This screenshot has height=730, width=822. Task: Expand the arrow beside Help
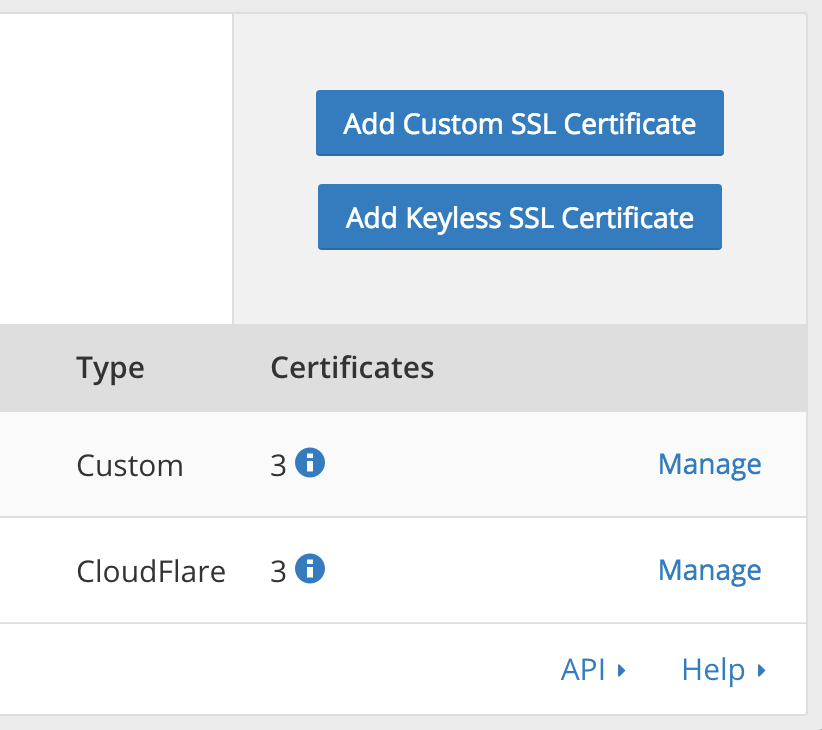pos(762,671)
